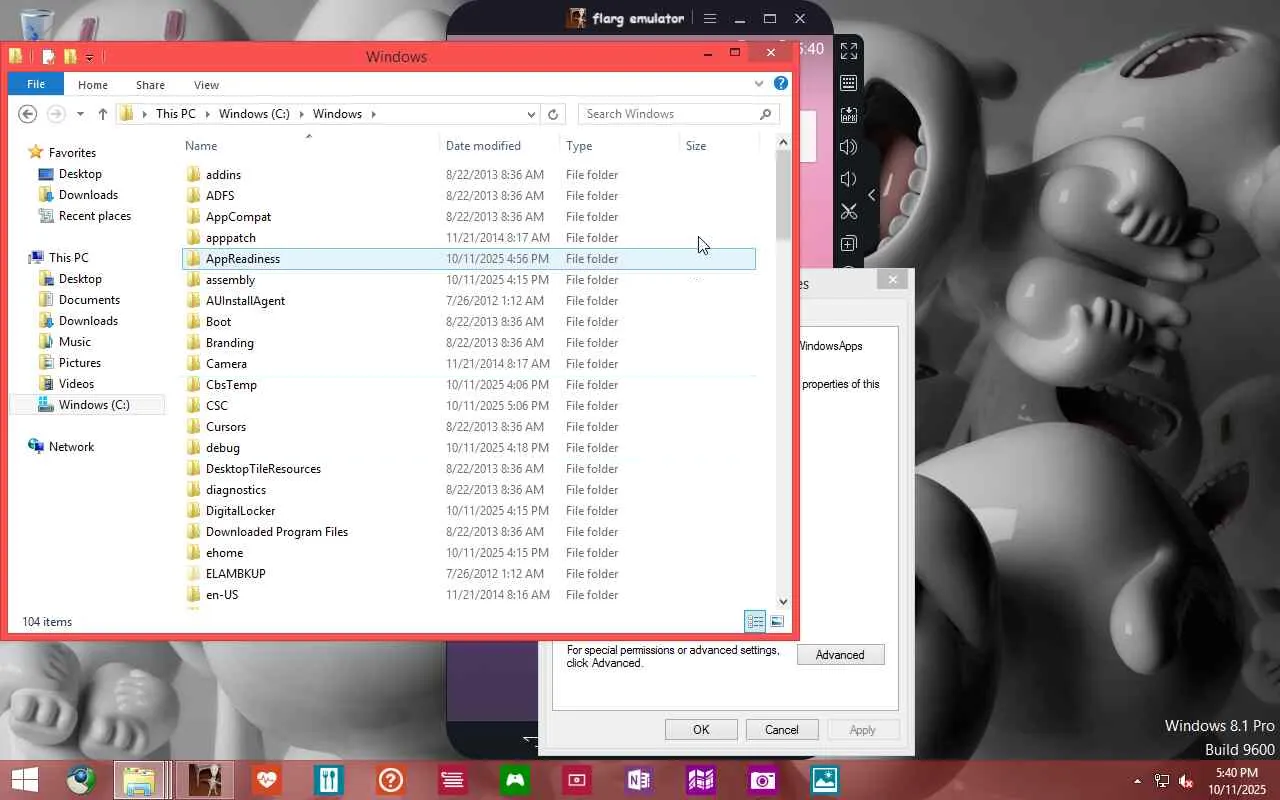Click Cancel in the properties dialog
1280x800 pixels.
(782, 730)
